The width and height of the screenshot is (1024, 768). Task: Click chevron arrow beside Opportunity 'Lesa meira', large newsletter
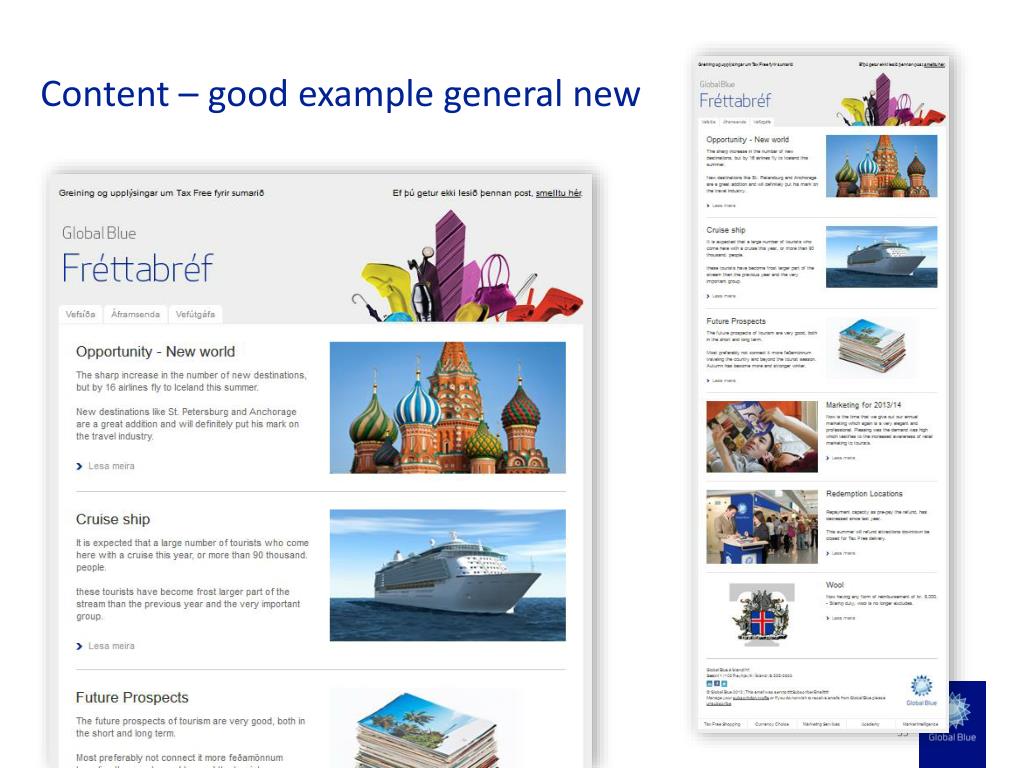pyautogui.click(x=80, y=466)
